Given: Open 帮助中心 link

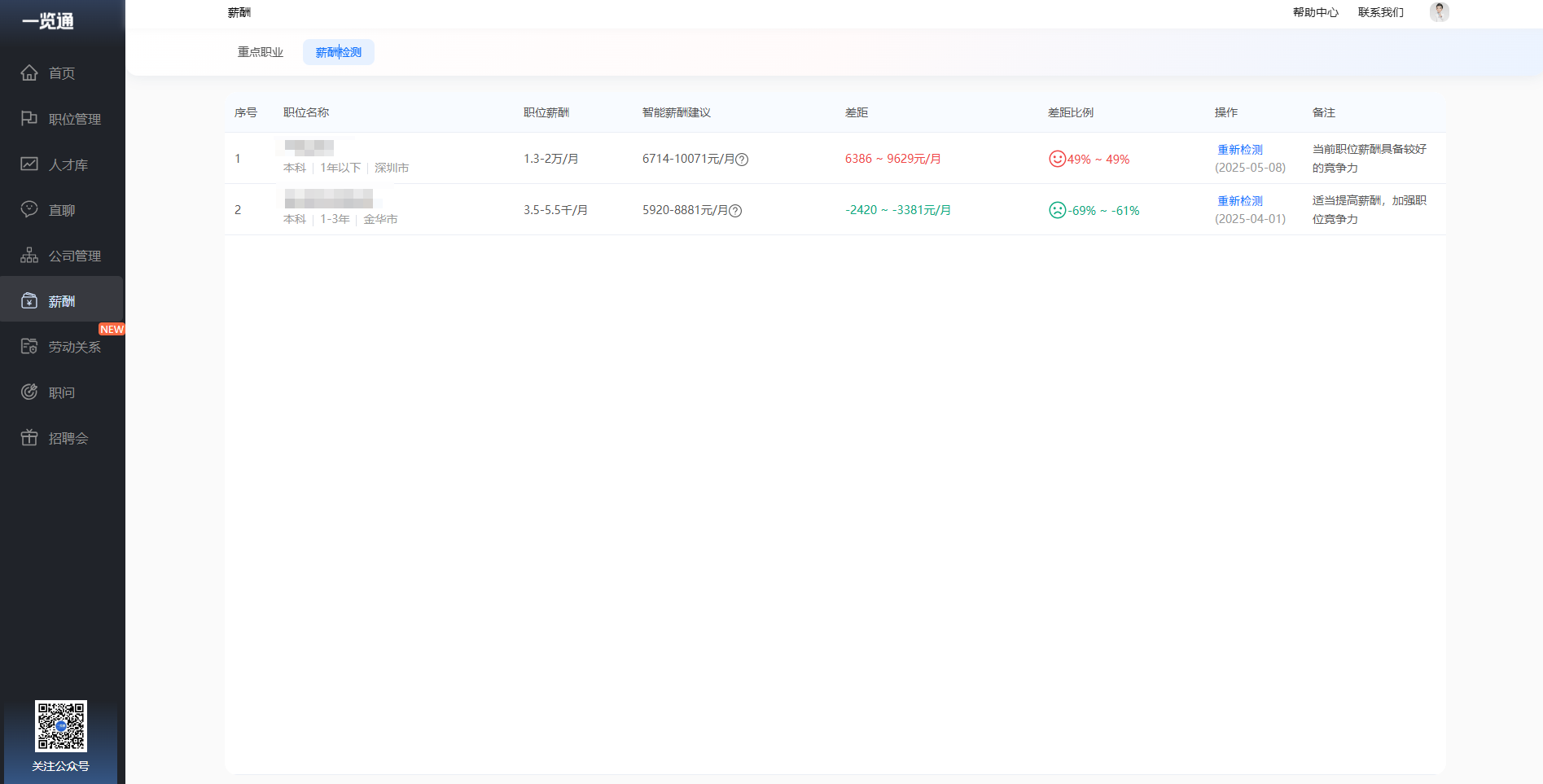Looking at the screenshot, I should tap(1316, 12).
